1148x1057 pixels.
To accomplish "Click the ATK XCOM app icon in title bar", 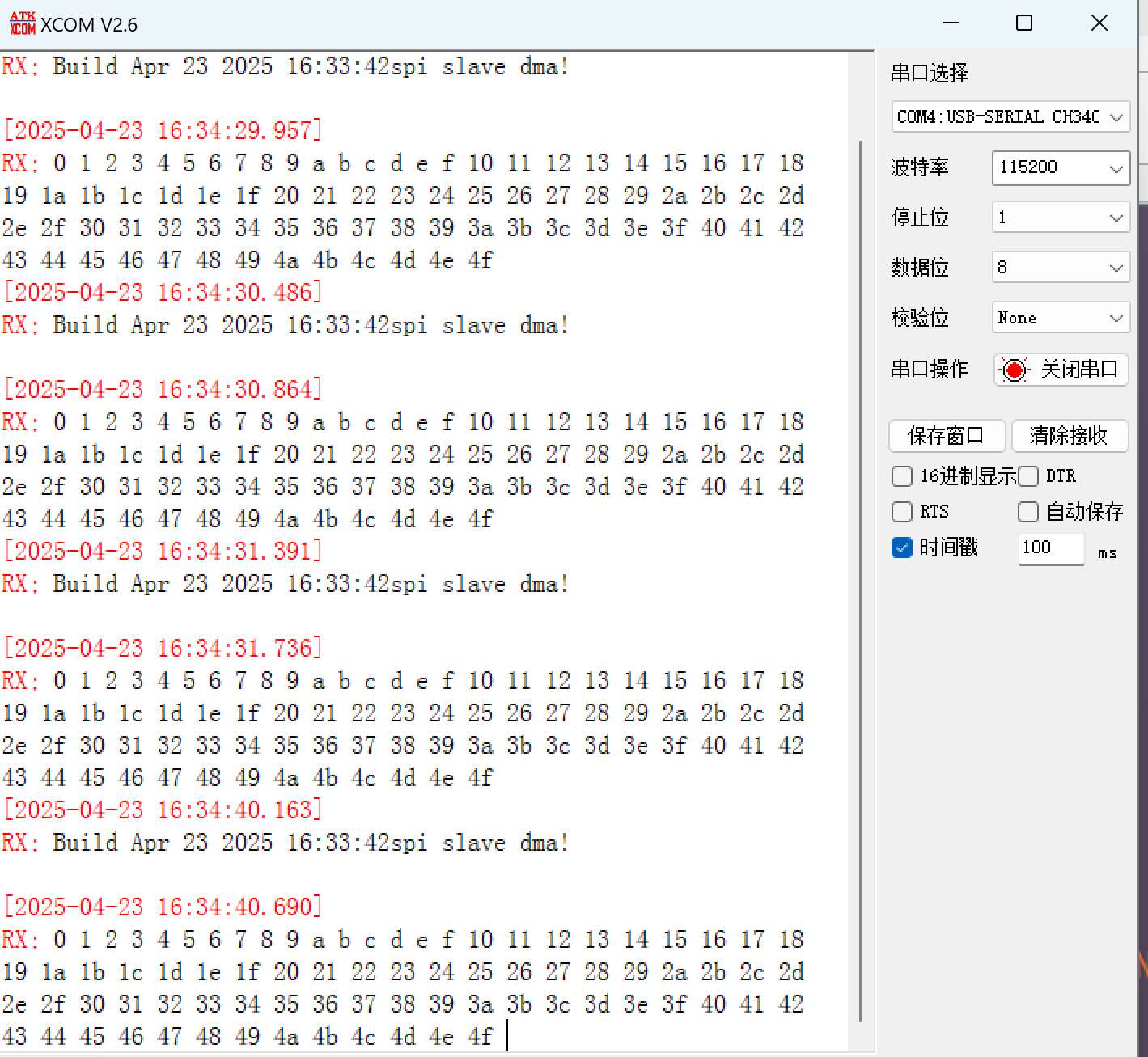I will pos(23,23).
